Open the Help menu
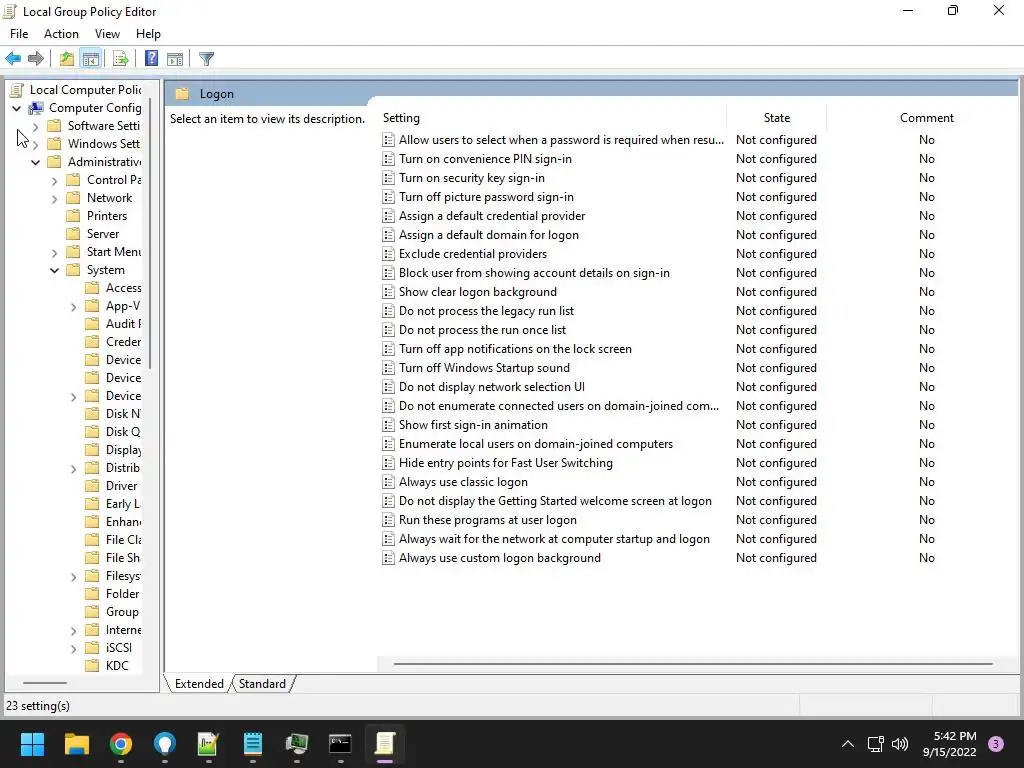 click(x=148, y=34)
